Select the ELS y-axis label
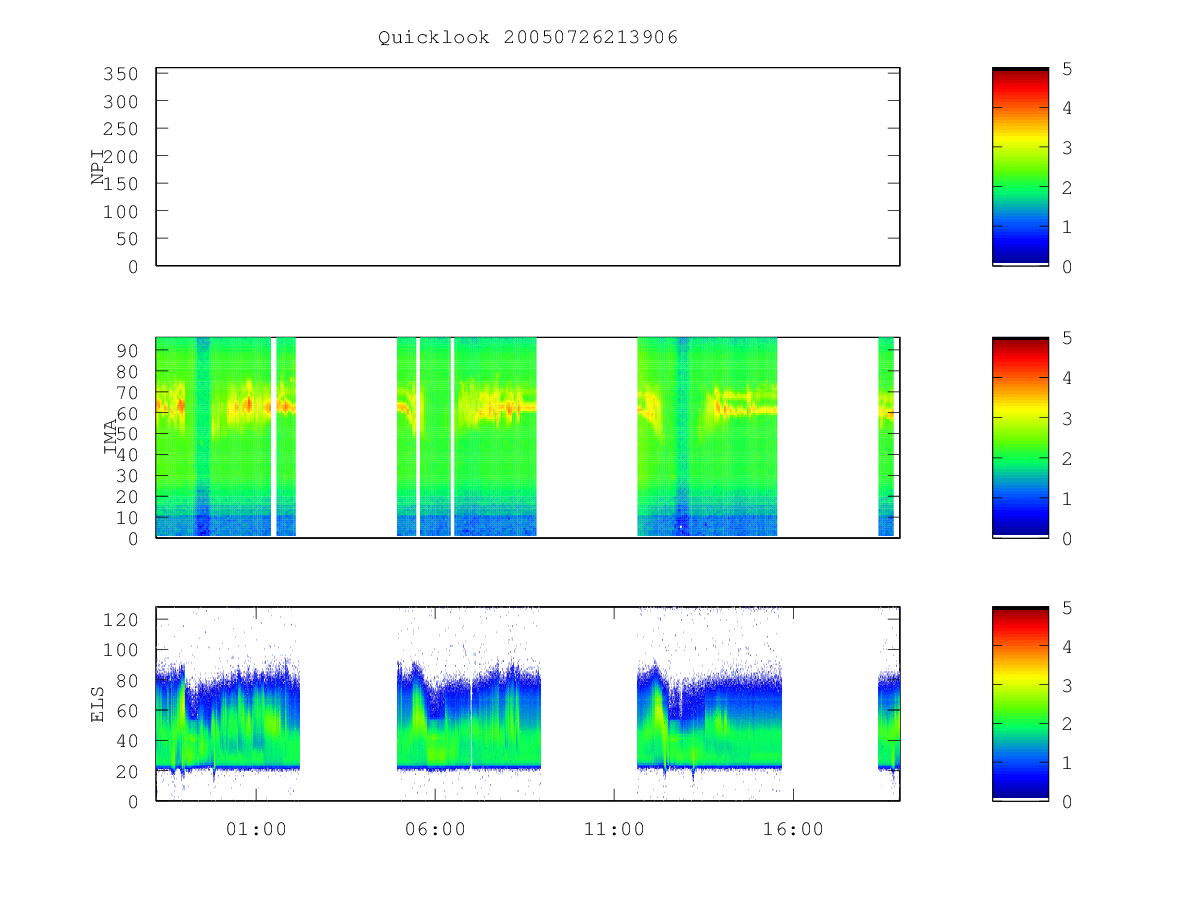The height and width of the screenshot is (900, 1200). 99,704
